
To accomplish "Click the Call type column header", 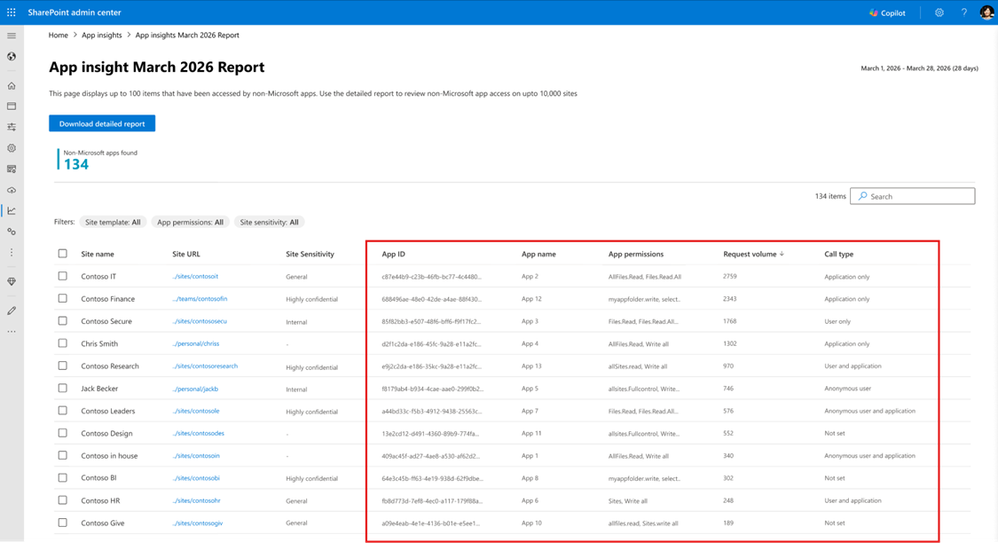I will point(839,254).
